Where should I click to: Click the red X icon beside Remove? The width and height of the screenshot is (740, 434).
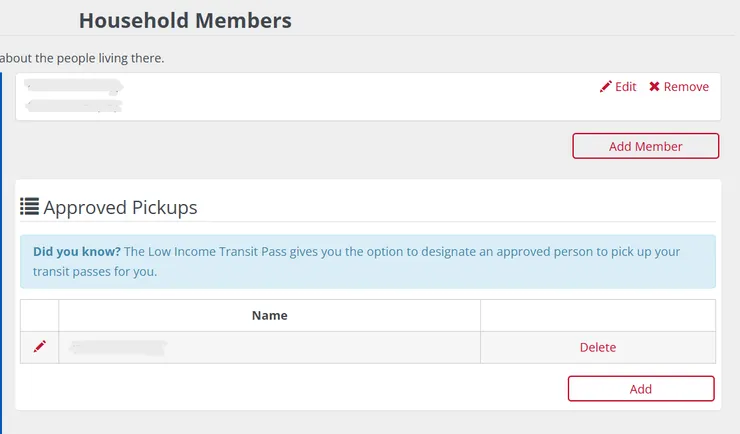pyautogui.click(x=654, y=87)
